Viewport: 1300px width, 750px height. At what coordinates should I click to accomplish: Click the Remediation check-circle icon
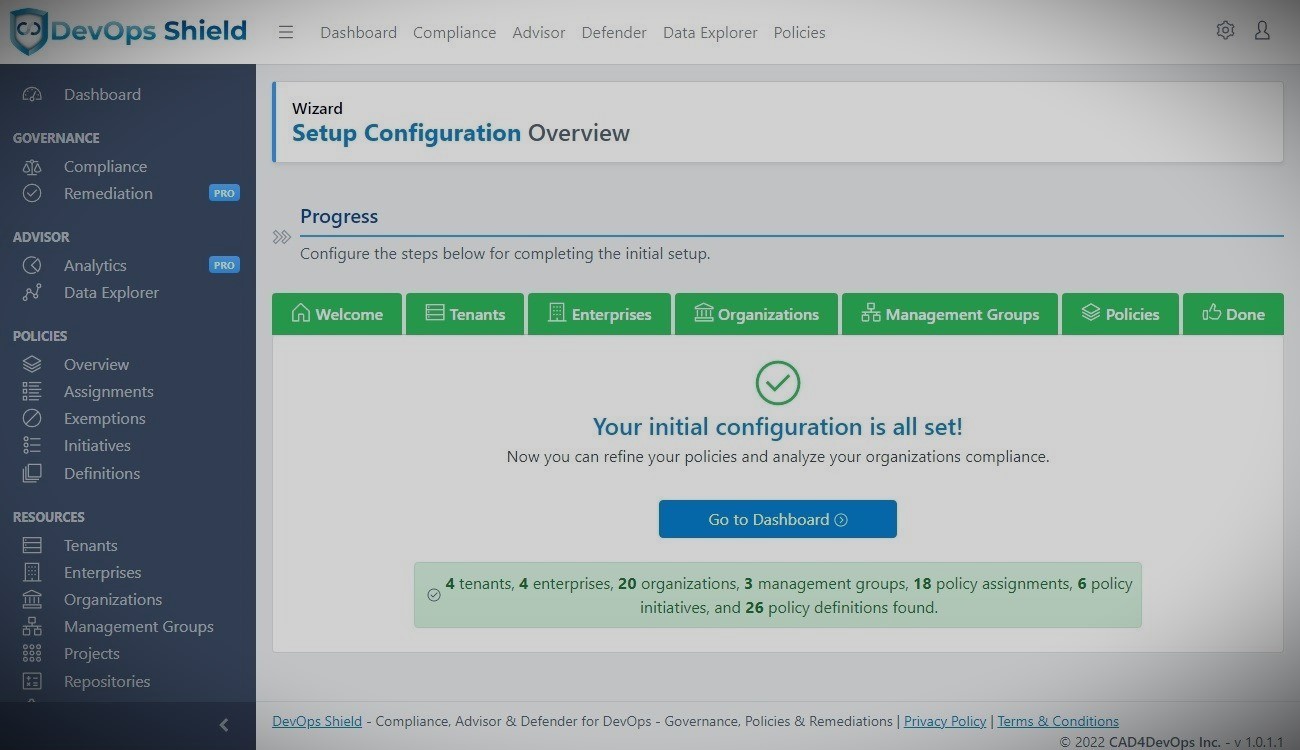[x=32, y=194]
